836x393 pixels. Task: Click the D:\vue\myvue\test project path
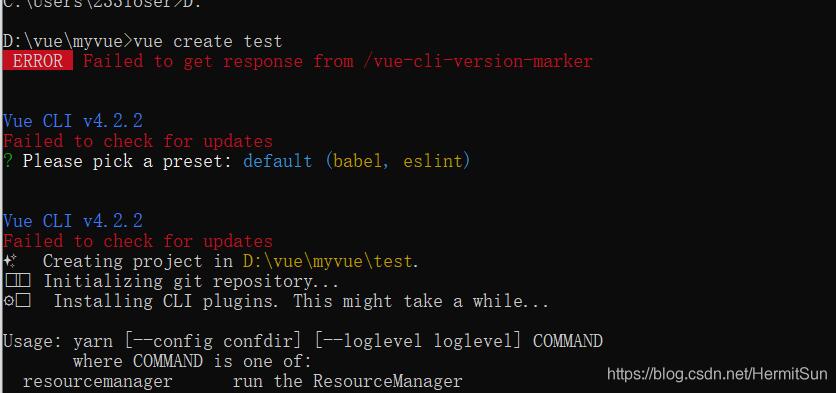click(328, 261)
